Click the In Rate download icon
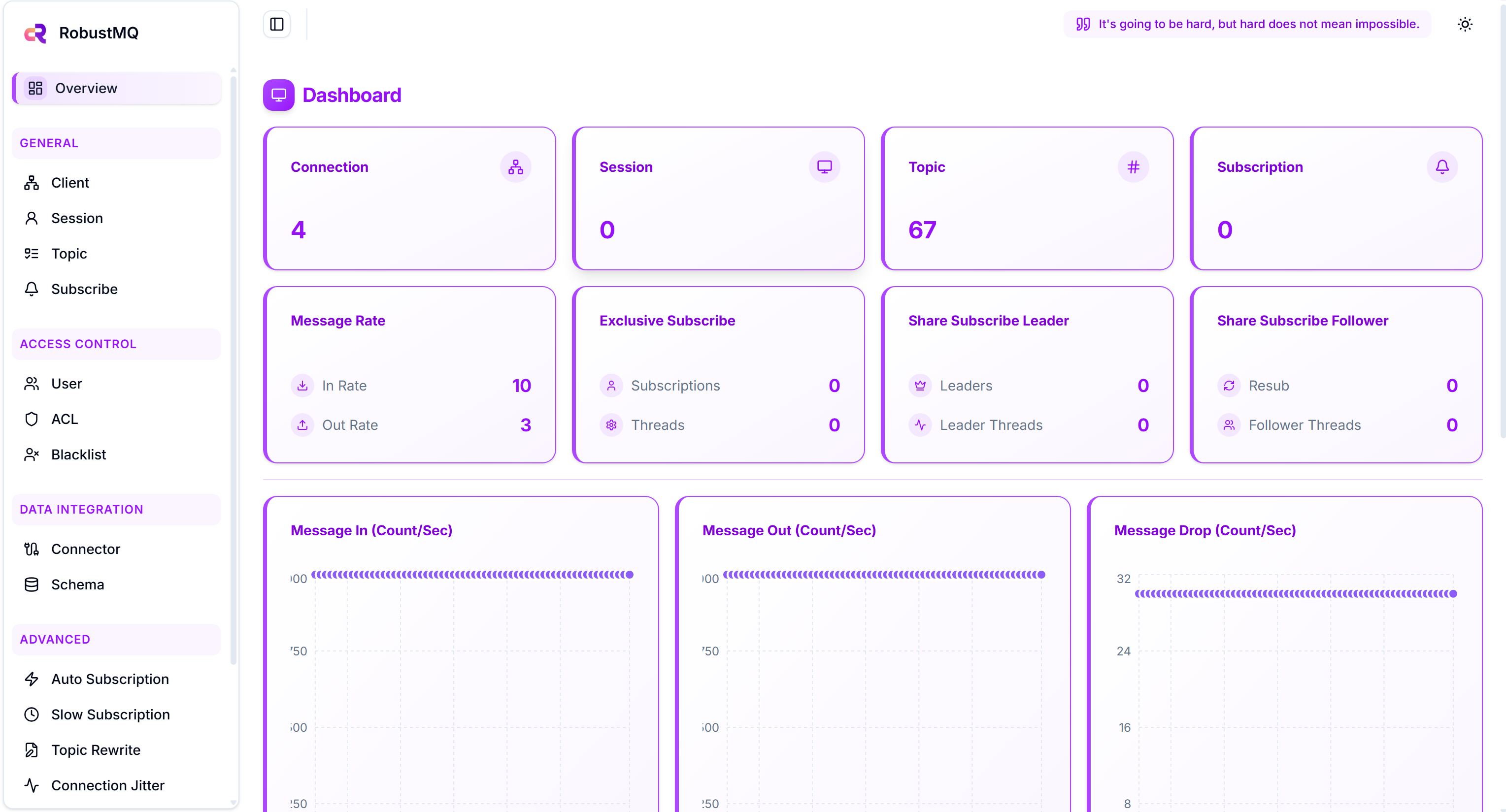This screenshot has width=1506, height=812. [302, 386]
